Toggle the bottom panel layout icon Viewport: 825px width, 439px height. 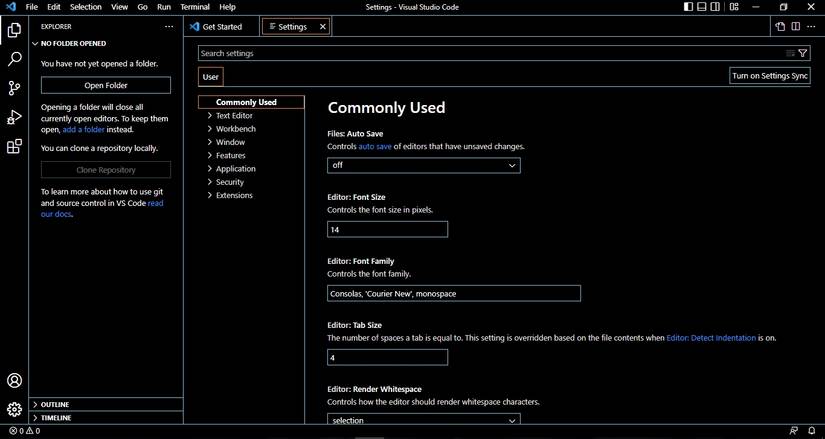(703, 7)
